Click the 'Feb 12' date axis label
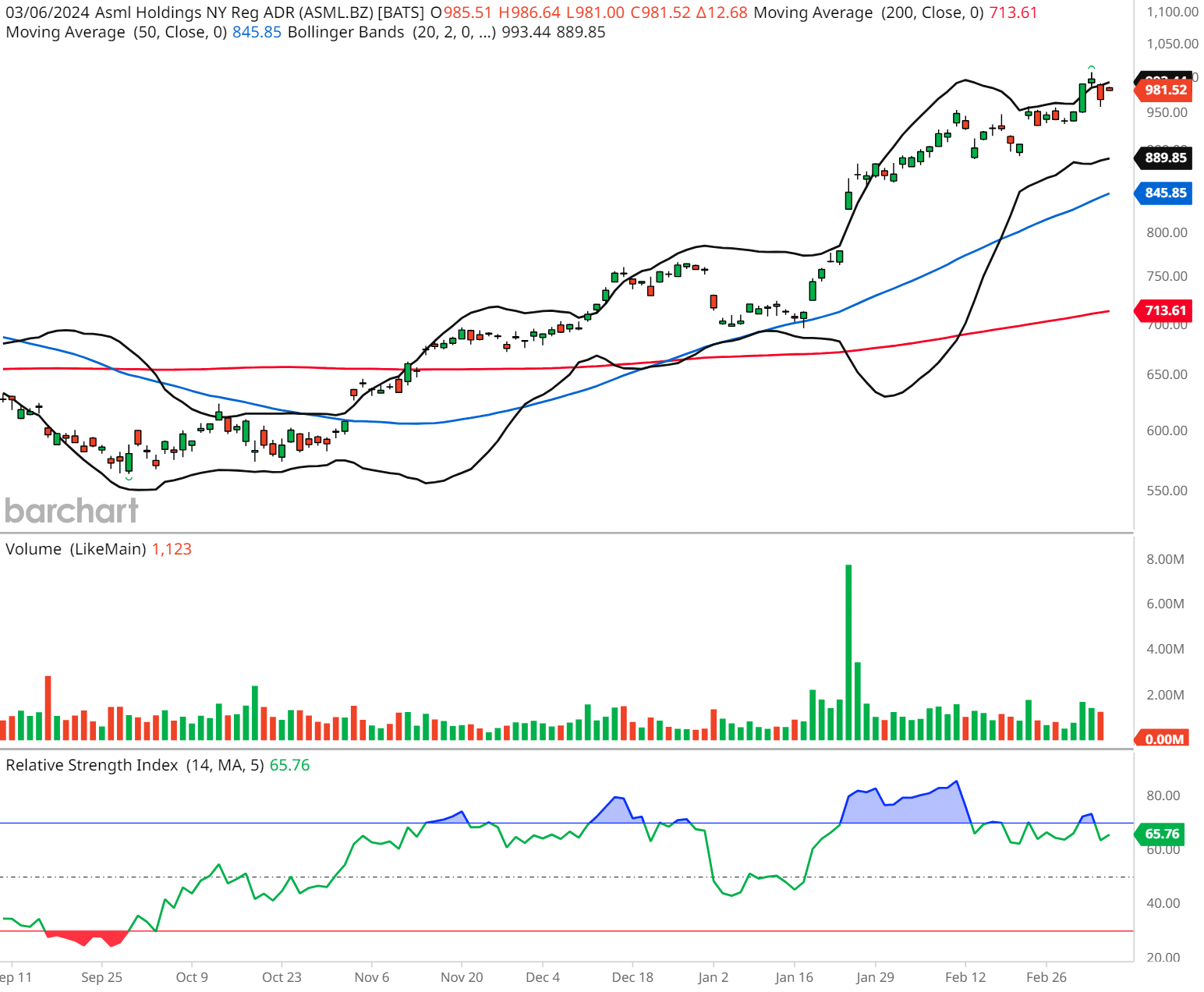The width and height of the screenshot is (1204, 992). [x=965, y=977]
